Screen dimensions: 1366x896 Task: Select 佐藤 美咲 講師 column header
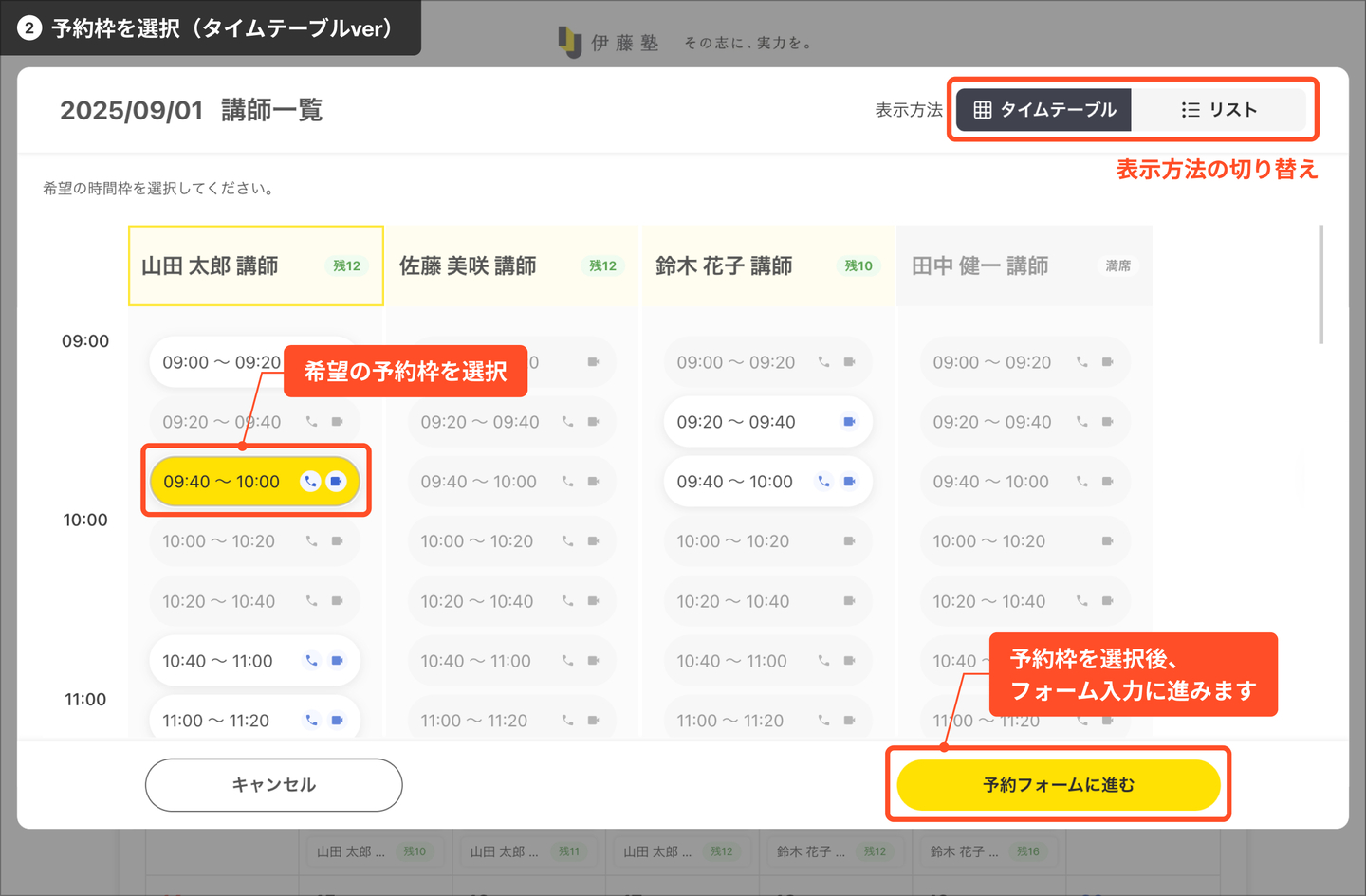click(x=512, y=266)
